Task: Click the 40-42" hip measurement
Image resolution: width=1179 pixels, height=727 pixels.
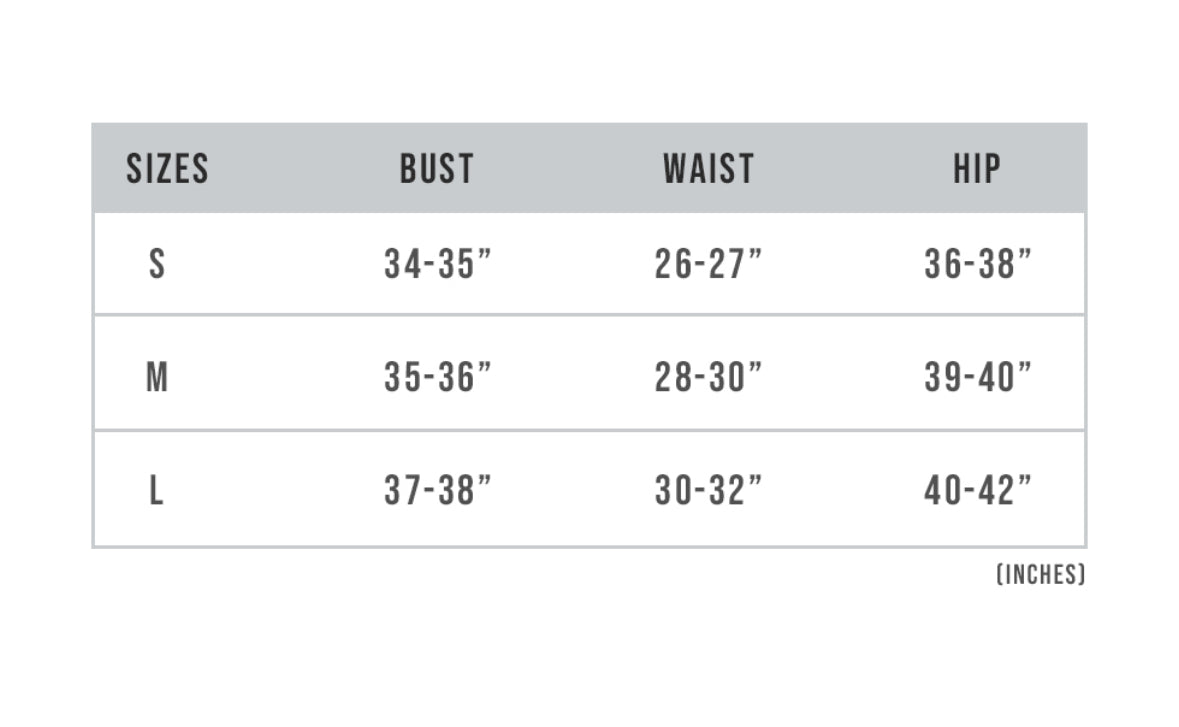Action: tap(978, 491)
